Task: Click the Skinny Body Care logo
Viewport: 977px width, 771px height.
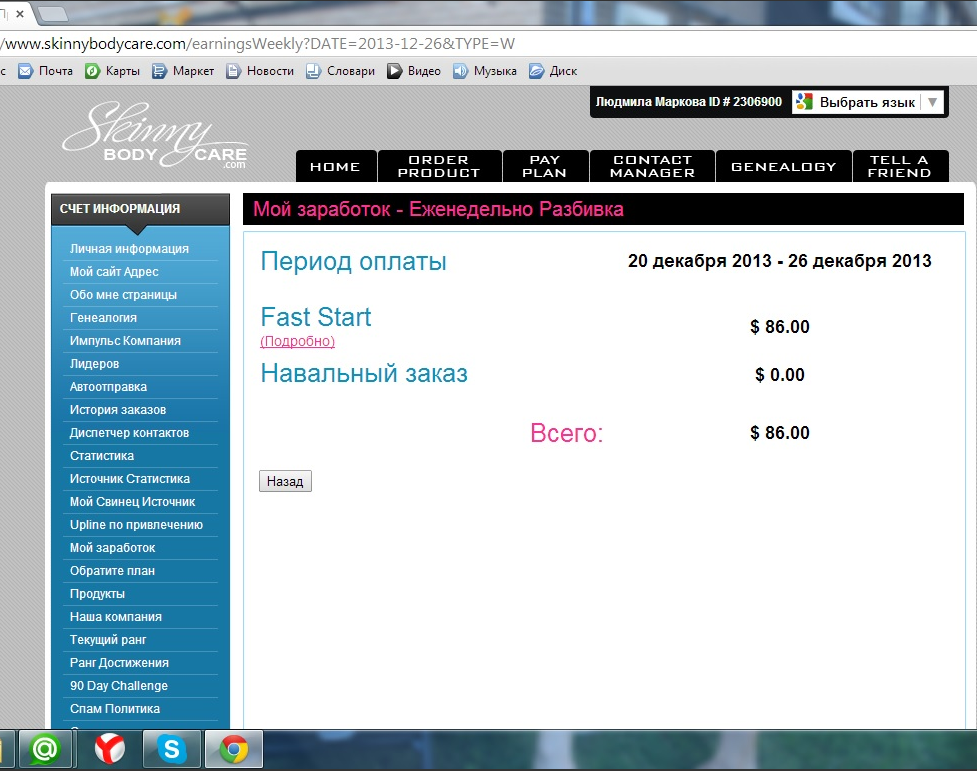Action: pos(155,138)
